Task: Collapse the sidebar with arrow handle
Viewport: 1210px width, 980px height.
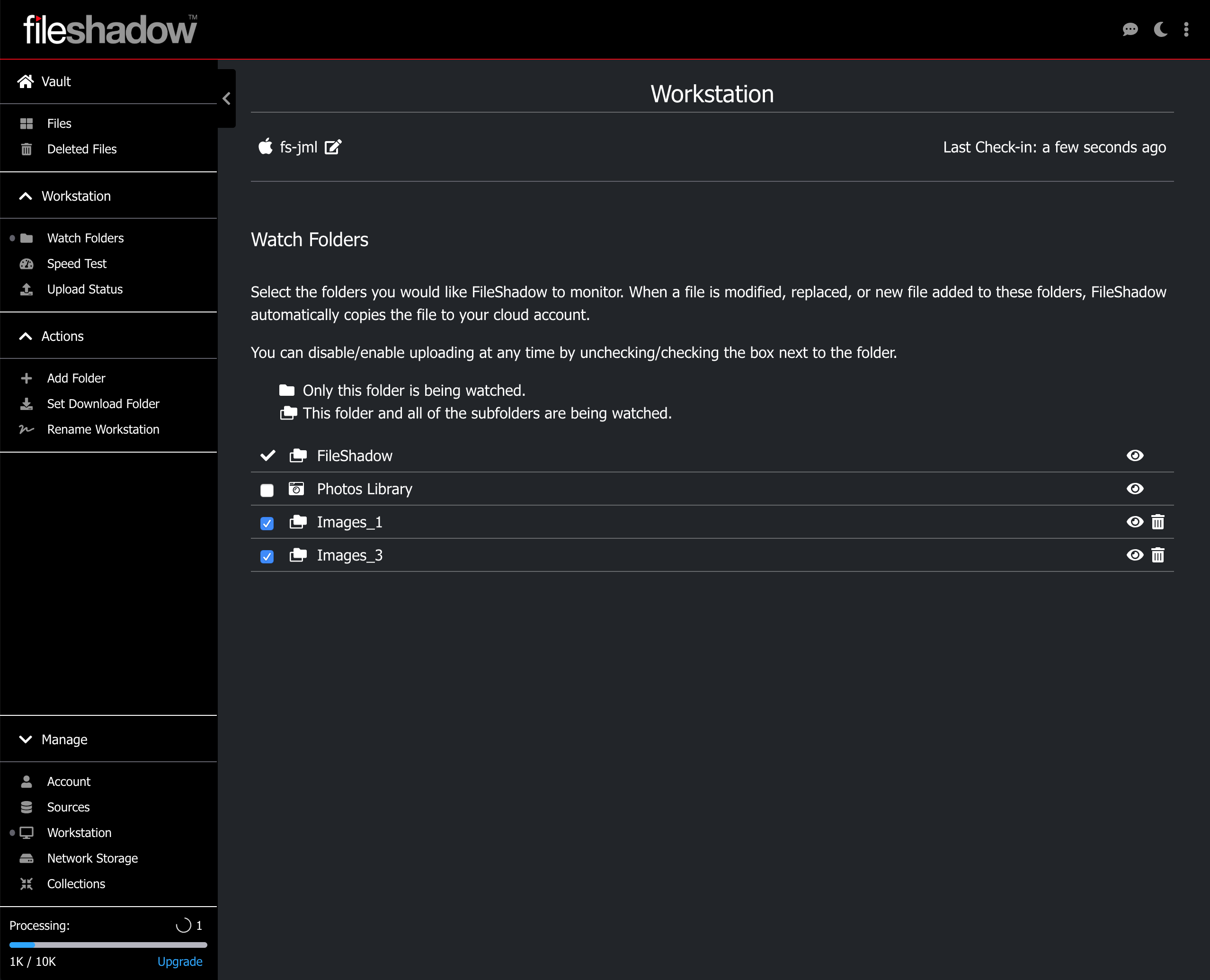Action: tap(226, 99)
